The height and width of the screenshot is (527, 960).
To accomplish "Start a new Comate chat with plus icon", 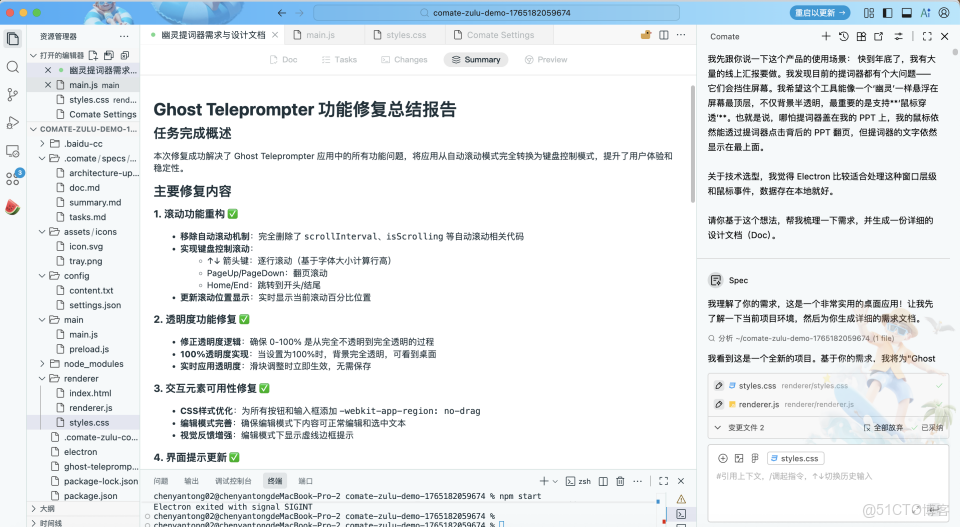I will coord(826,36).
